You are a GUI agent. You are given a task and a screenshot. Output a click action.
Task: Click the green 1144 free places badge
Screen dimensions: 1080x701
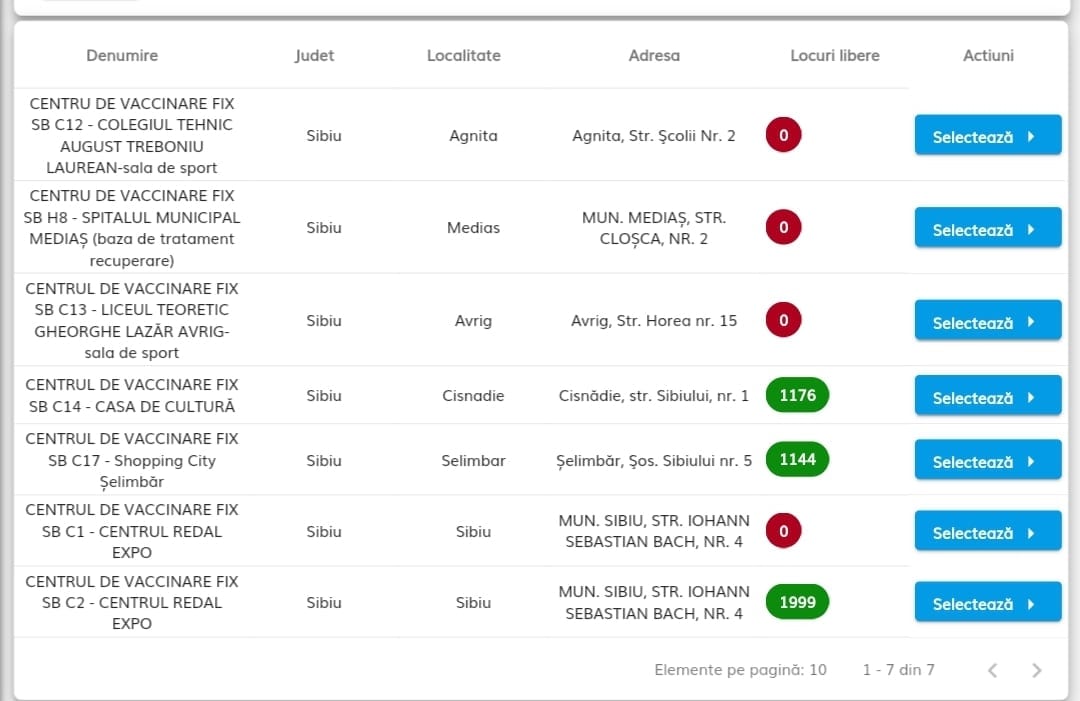pyautogui.click(x=797, y=459)
